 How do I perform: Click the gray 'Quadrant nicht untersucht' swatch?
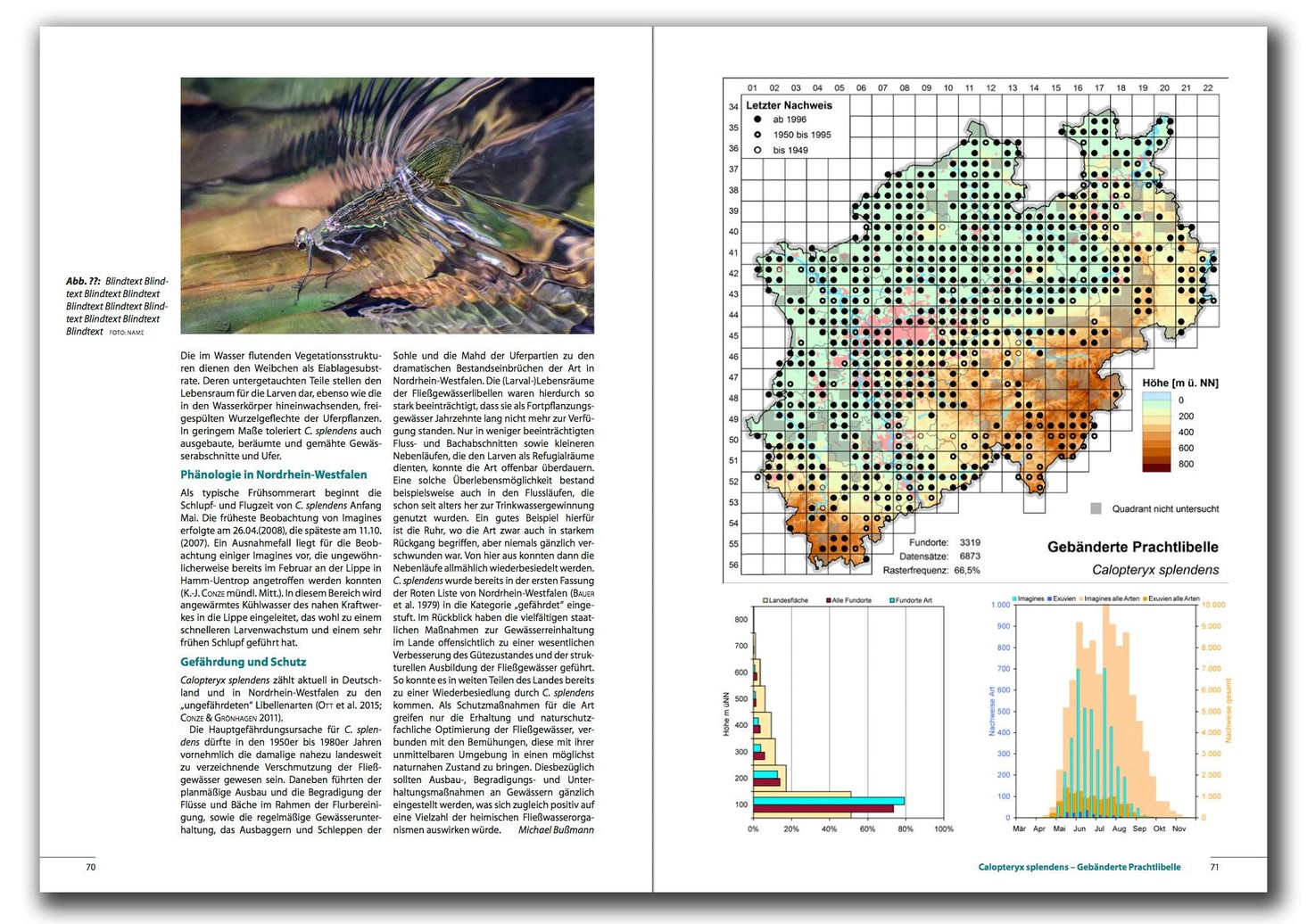coord(1096,508)
